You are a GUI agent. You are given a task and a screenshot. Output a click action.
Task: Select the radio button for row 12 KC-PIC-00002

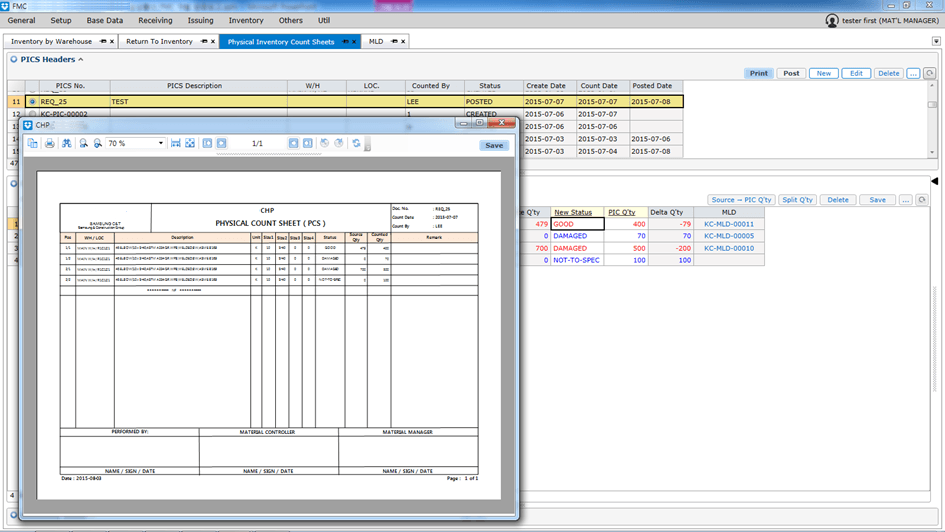(x=32, y=114)
